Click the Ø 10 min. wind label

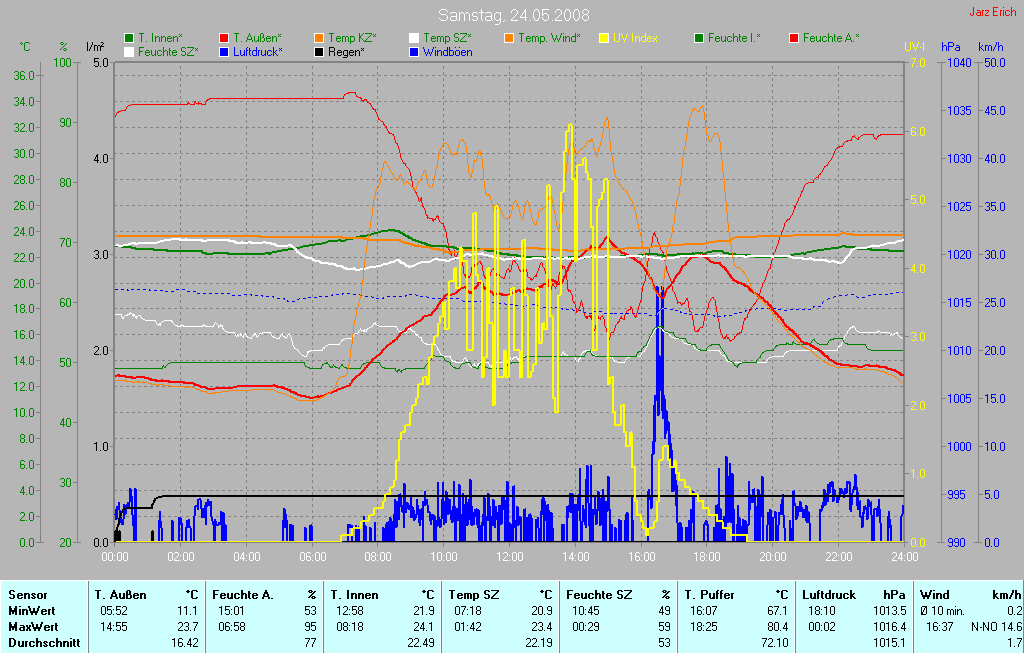pyautogui.click(x=943, y=611)
